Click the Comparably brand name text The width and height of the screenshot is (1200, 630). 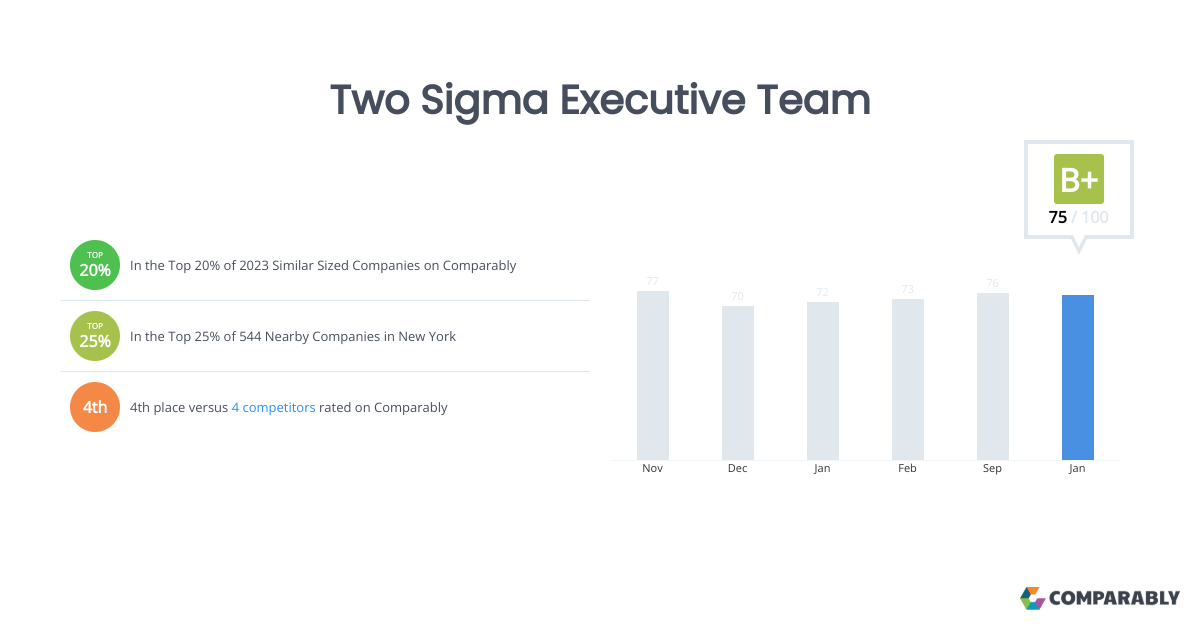(x=1114, y=598)
